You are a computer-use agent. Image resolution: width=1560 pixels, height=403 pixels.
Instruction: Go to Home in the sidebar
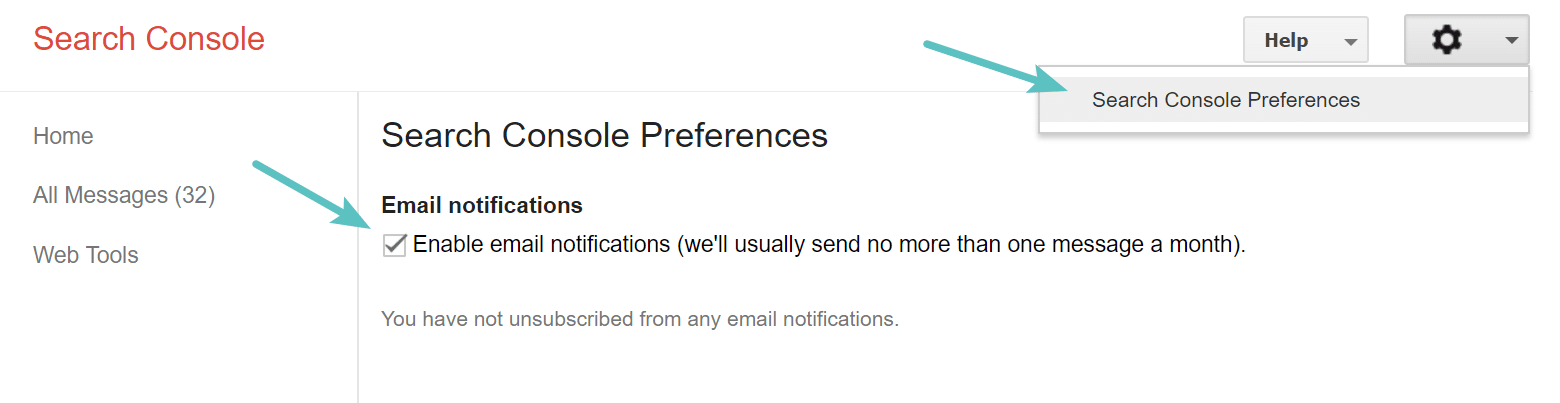[63, 136]
